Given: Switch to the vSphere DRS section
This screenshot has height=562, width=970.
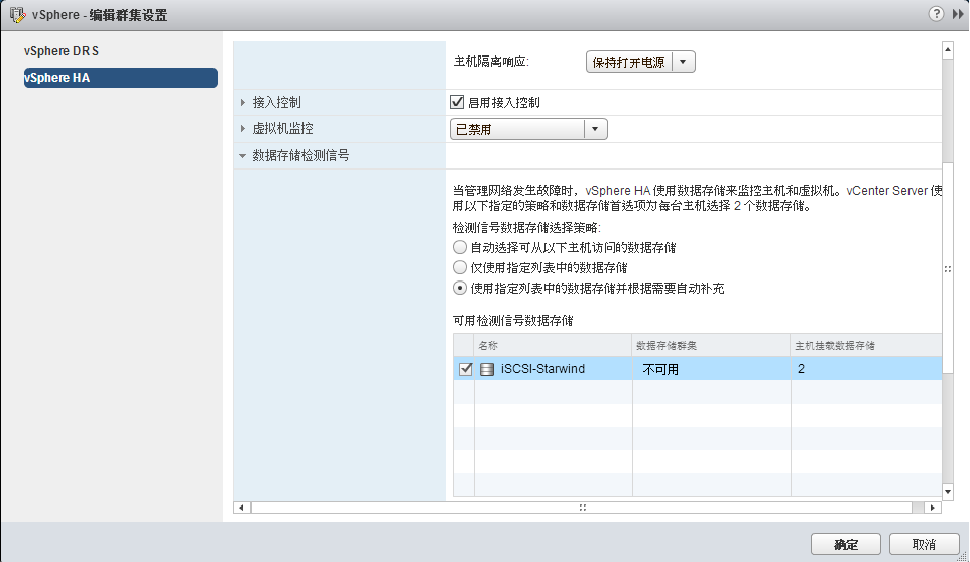Looking at the screenshot, I should point(61,51).
